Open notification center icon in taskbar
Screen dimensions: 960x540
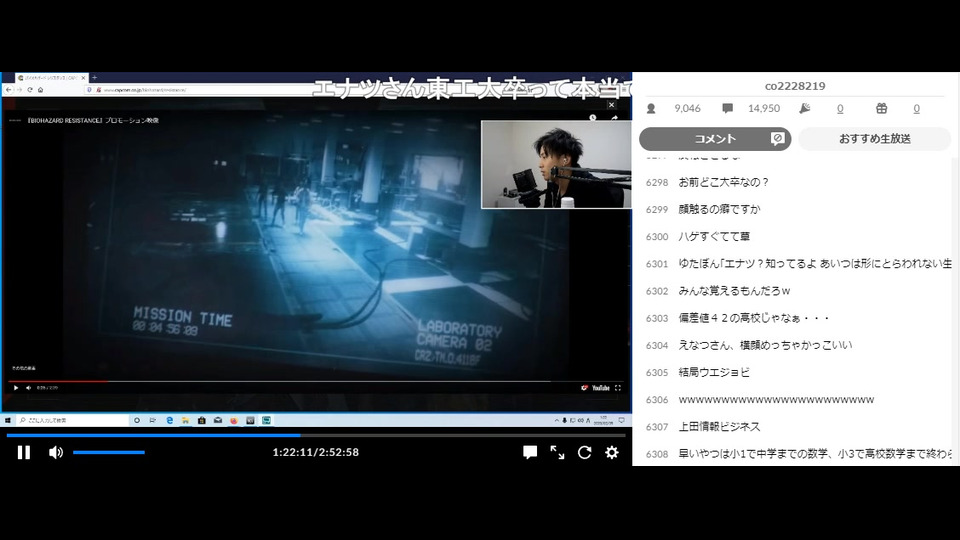(621, 420)
